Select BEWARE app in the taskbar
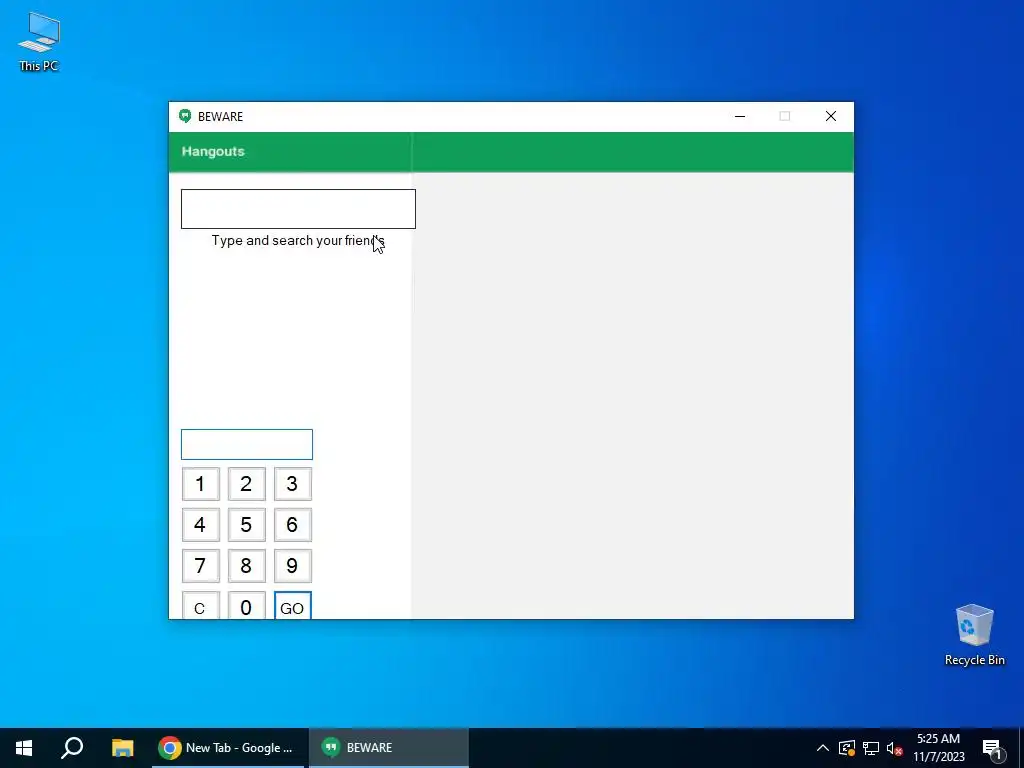Image resolution: width=1024 pixels, height=768 pixels. pos(389,748)
